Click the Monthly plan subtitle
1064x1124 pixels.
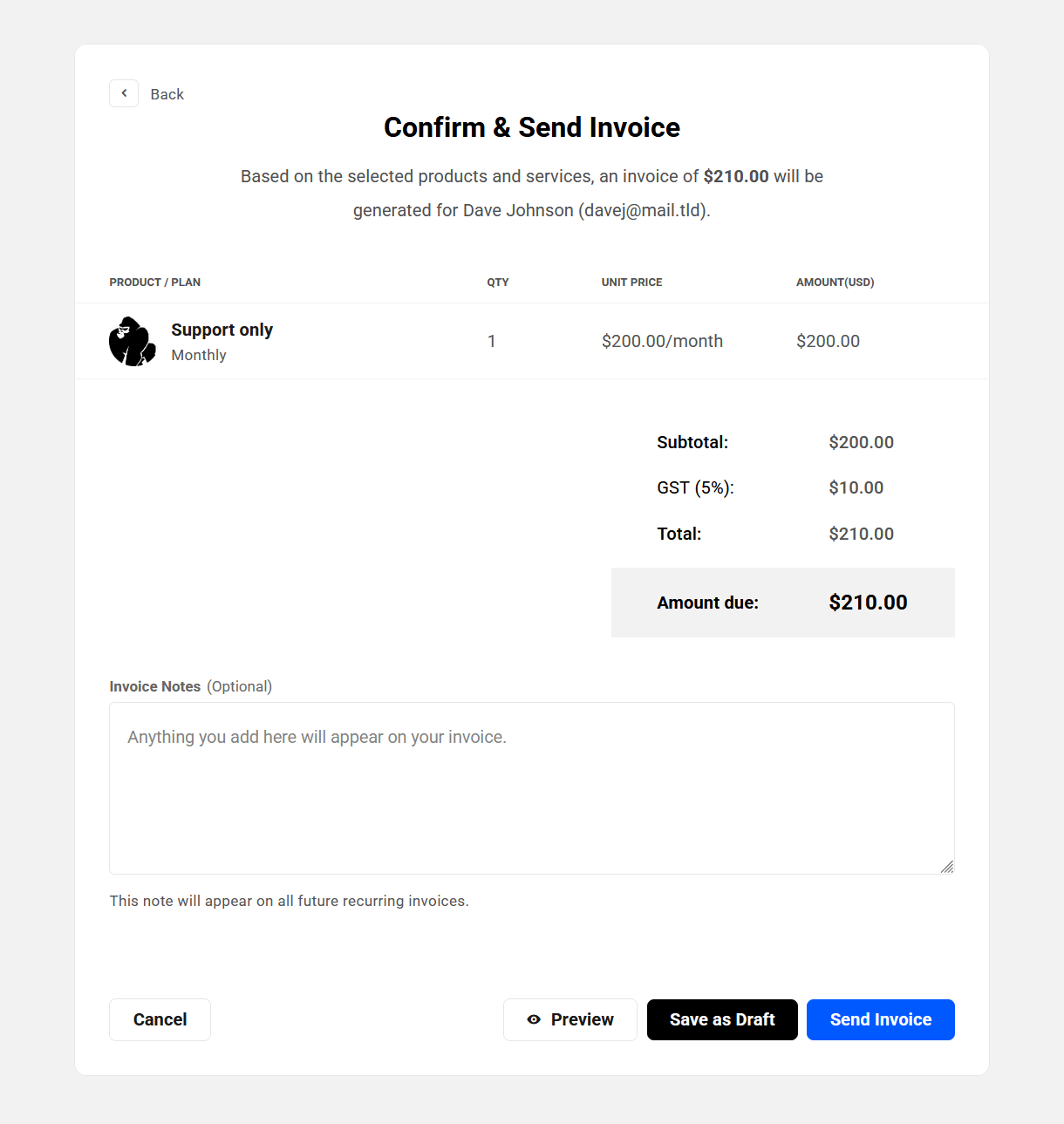click(x=199, y=355)
